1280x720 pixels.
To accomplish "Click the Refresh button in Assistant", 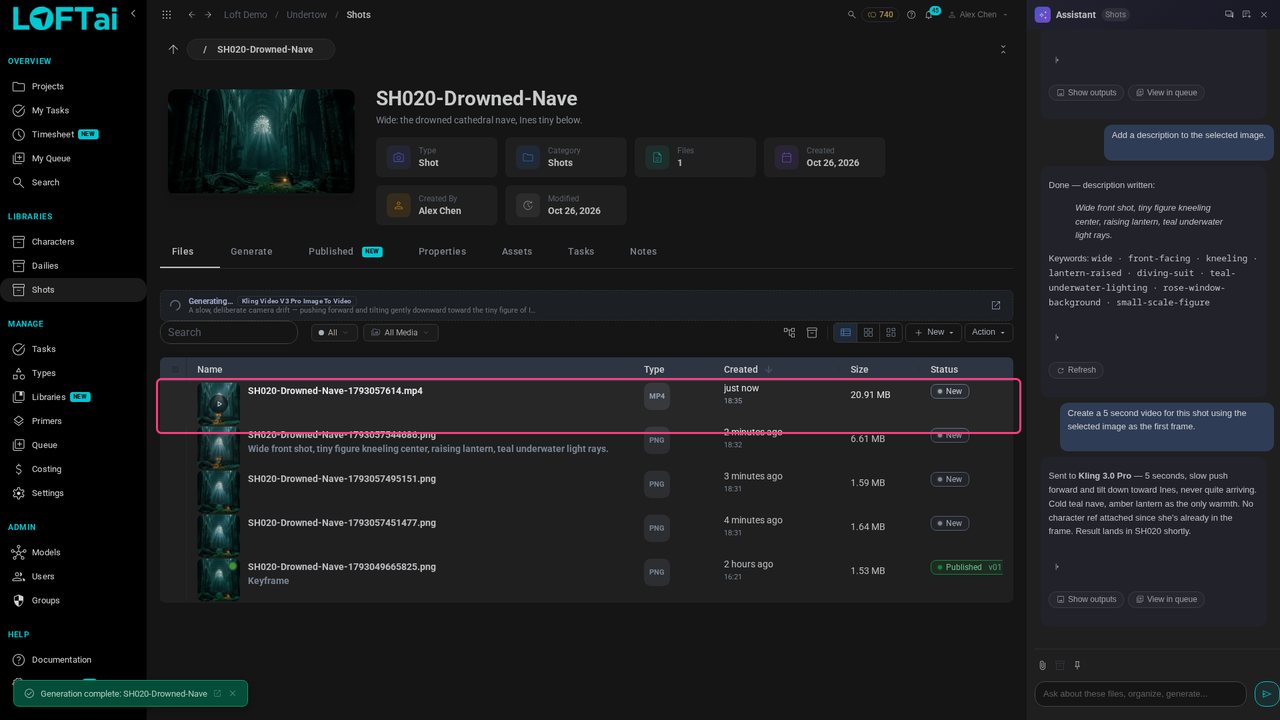I will coord(1075,370).
